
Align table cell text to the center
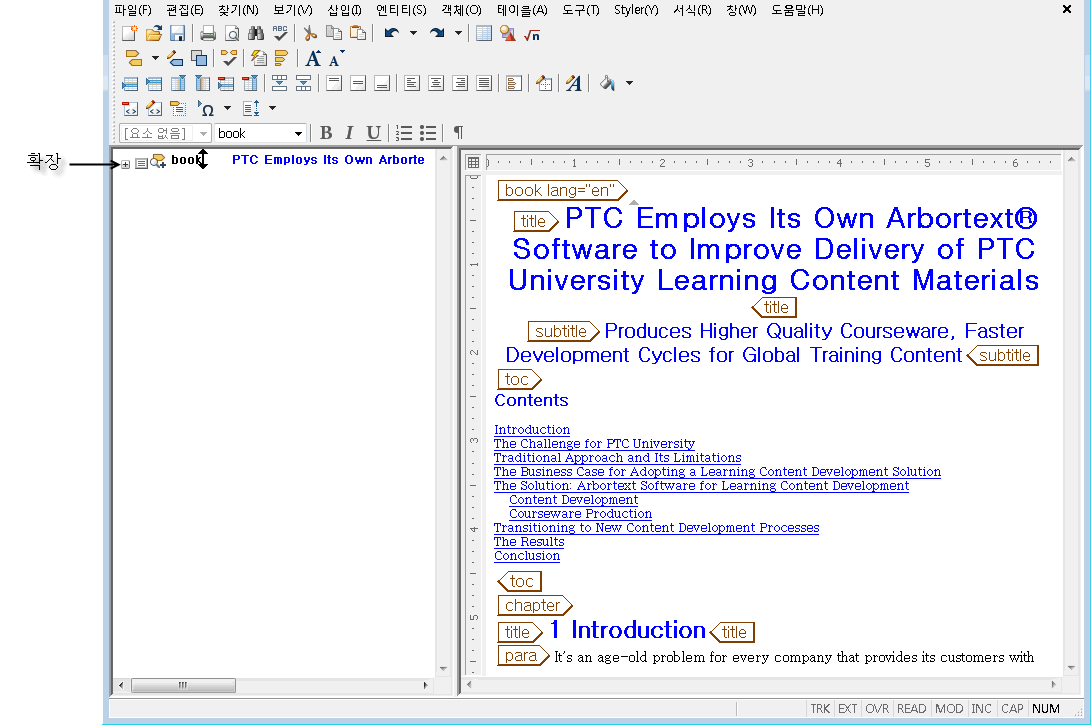tap(436, 83)
